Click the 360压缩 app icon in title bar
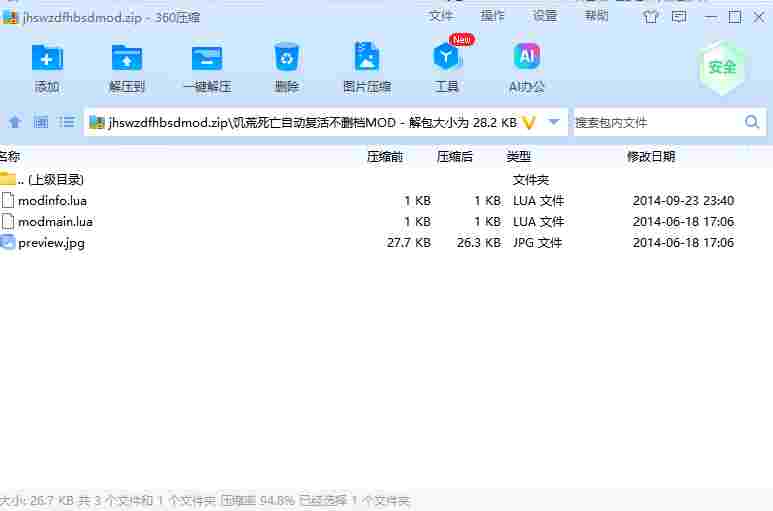 coord(10,17)
